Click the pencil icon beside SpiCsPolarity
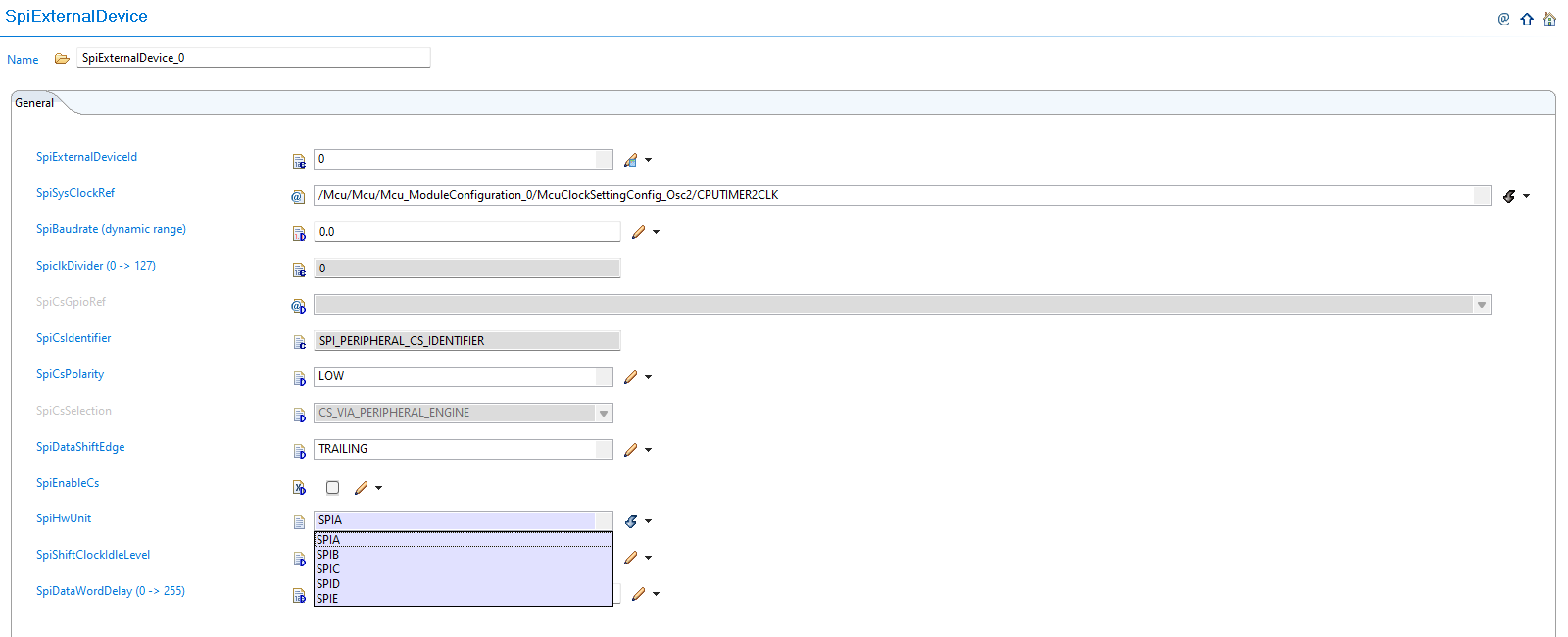1568x637 pixels. point(631,377)
